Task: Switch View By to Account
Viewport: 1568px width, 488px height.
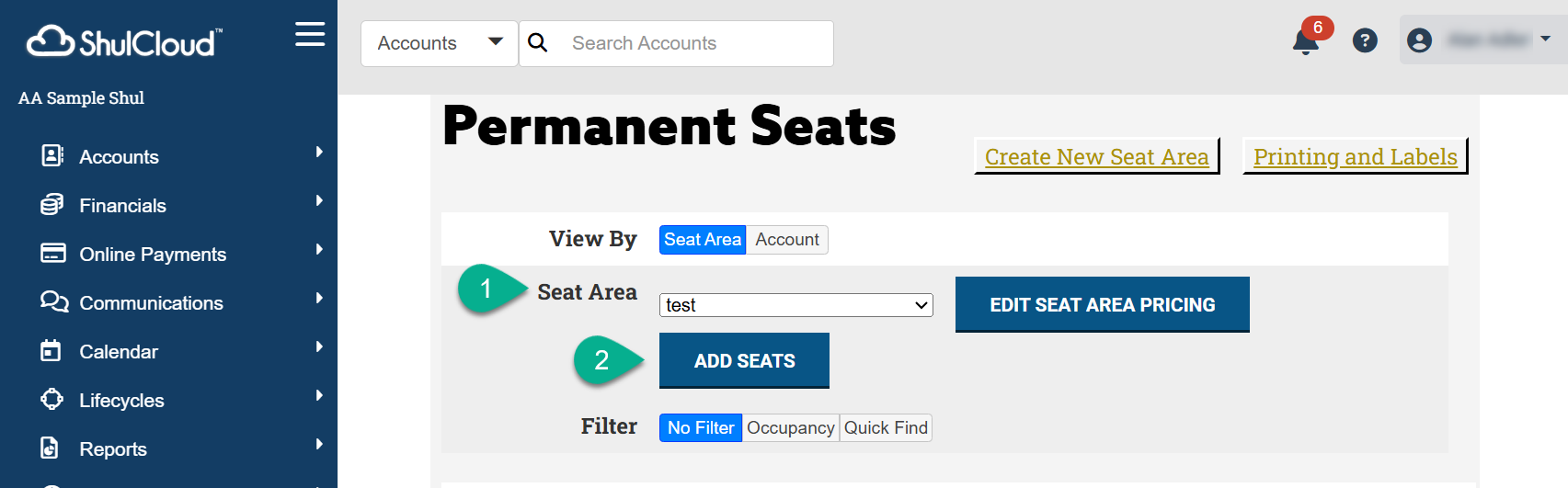Action: 787,240
